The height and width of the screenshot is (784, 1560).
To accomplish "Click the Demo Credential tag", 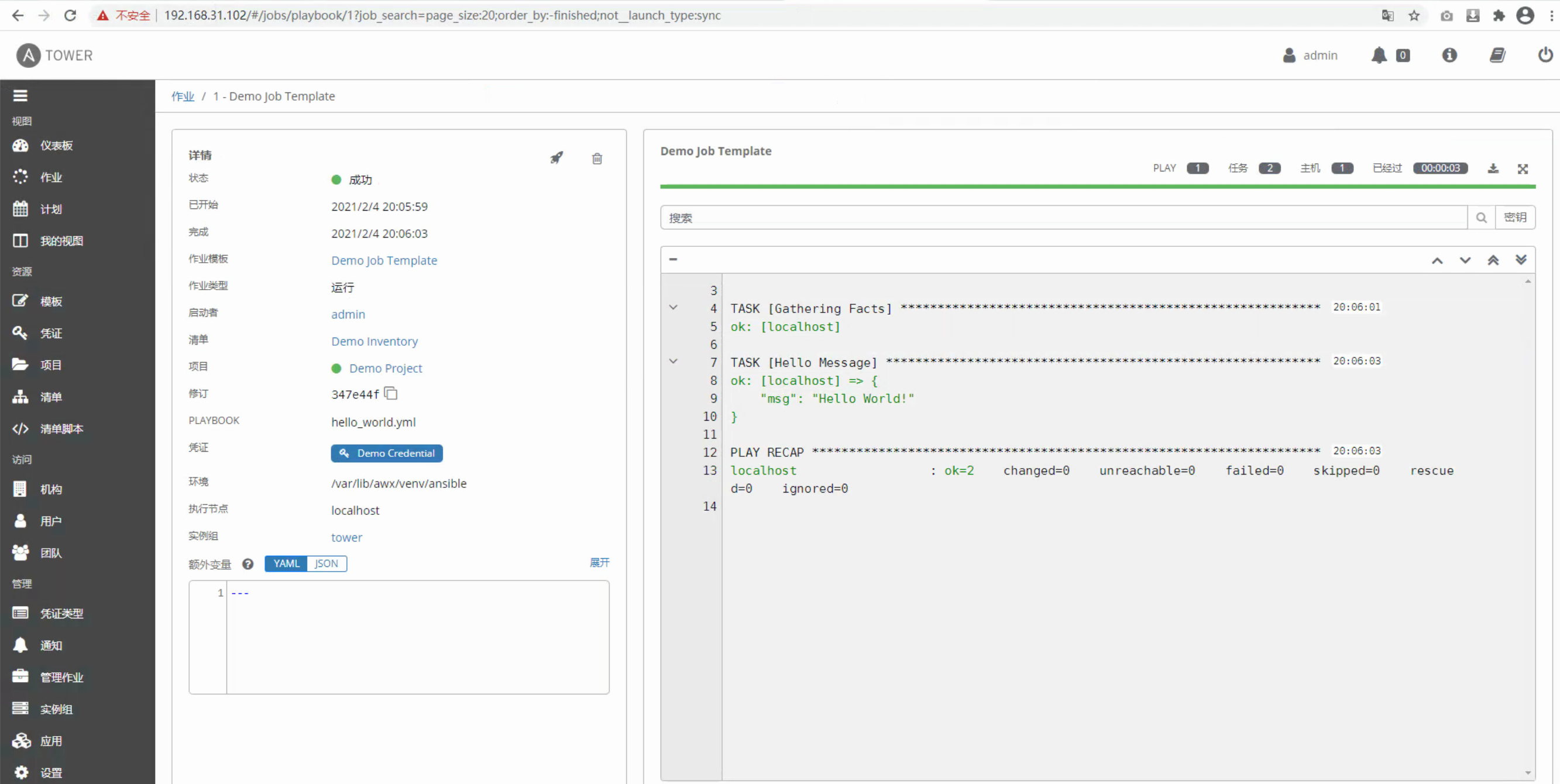I will pyautogui.click(x=386, y=453).
